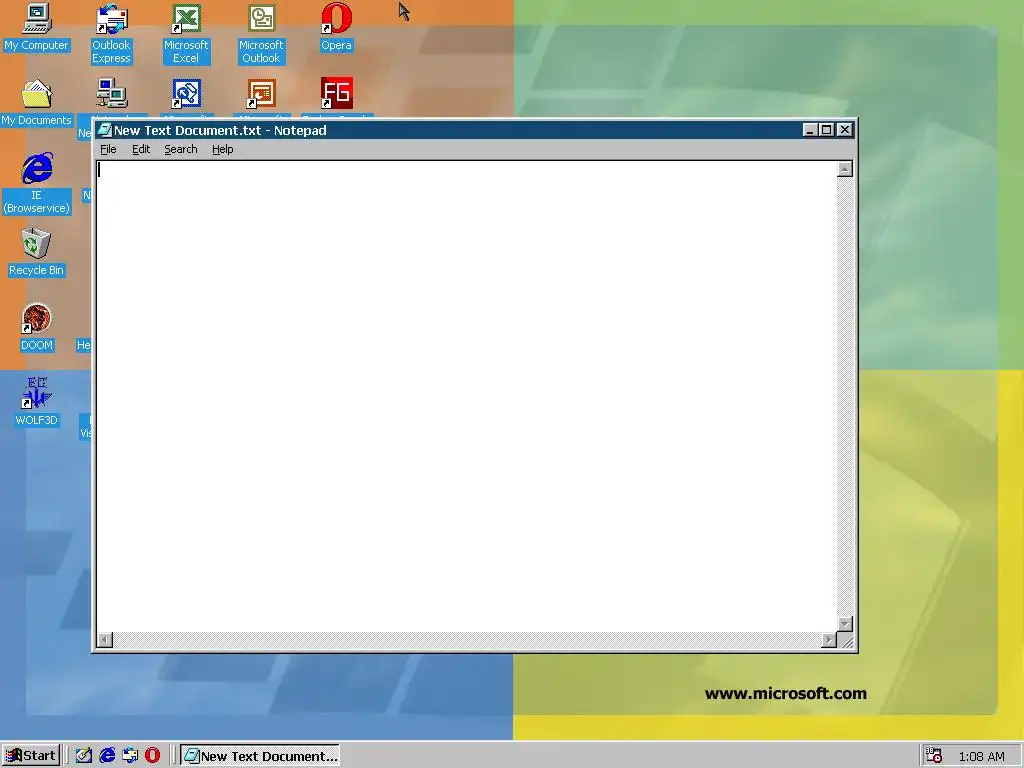Screen dimensions: 1024x768
Task: Launch Internet Explorer from Quick Launch
Action: pyautogui.click(x=106, y=756)
